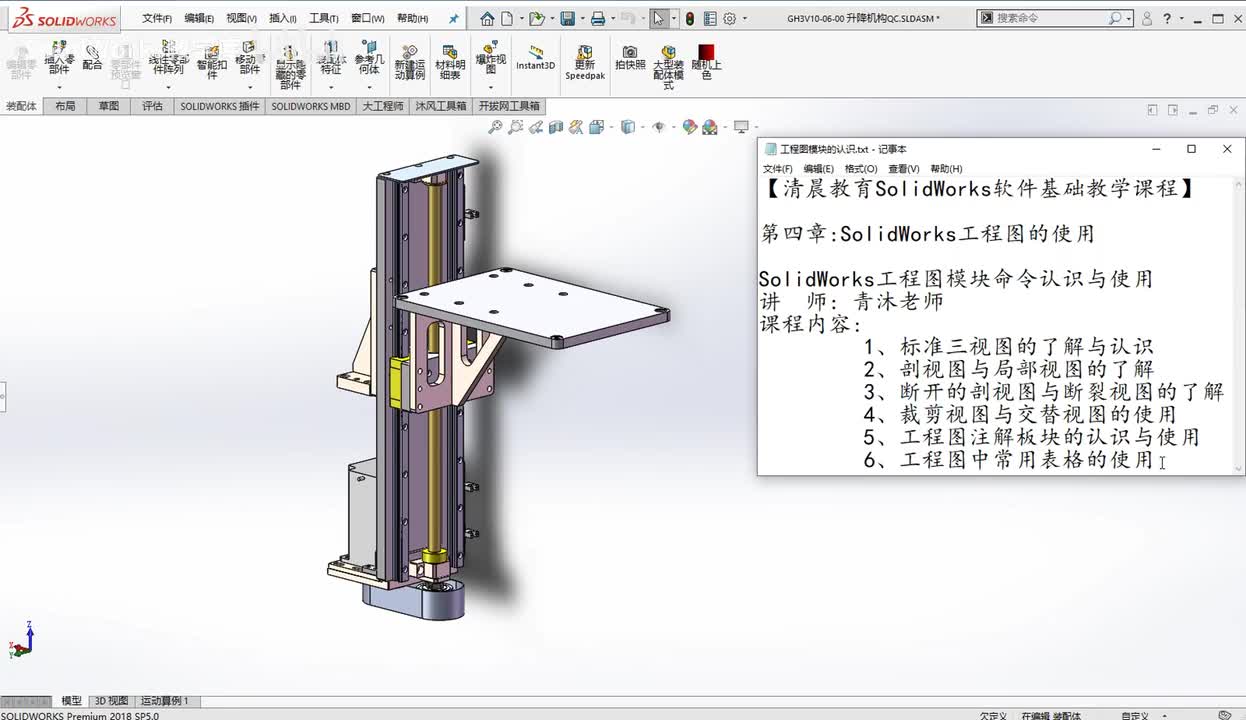Open 文件(F) menu in SolidWorks
Screen dimensions: 1246x720
point(157,18)
